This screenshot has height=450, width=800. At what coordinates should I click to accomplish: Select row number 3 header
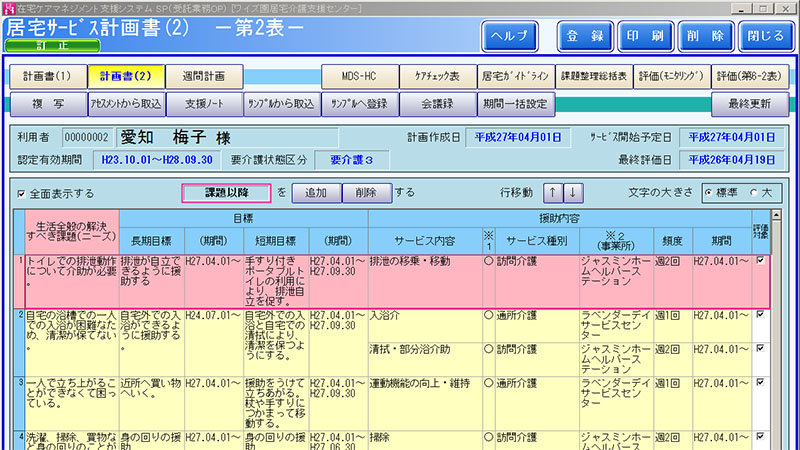click(19, 404)
